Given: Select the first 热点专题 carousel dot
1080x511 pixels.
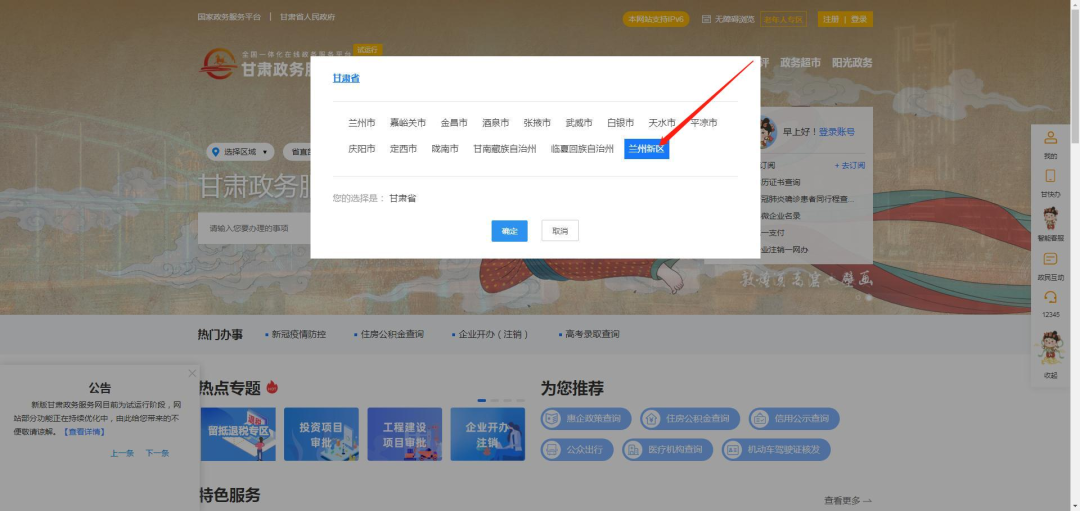Looking at the screenshot, I should pos(481,400).
